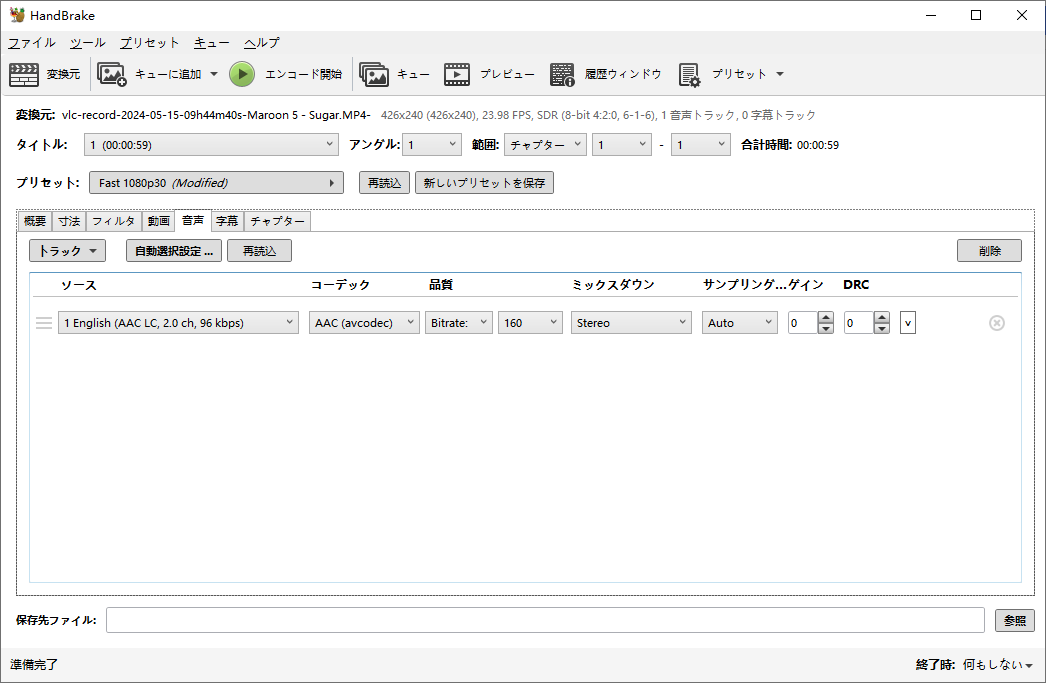The image size is (1046, 683).
Task: Expand the track's extra options v button
Action: 907,323
